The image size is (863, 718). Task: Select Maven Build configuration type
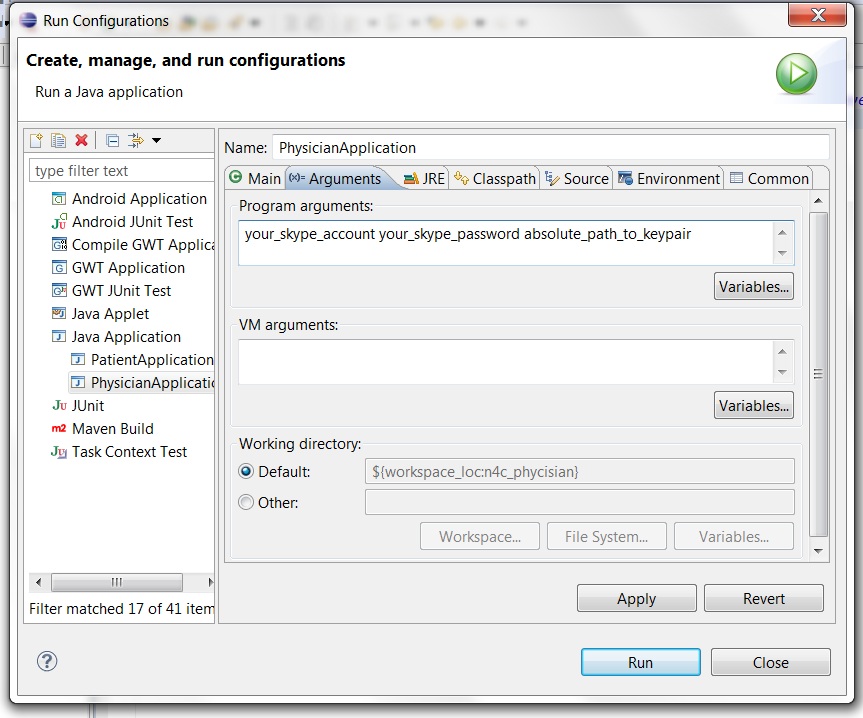112,428
